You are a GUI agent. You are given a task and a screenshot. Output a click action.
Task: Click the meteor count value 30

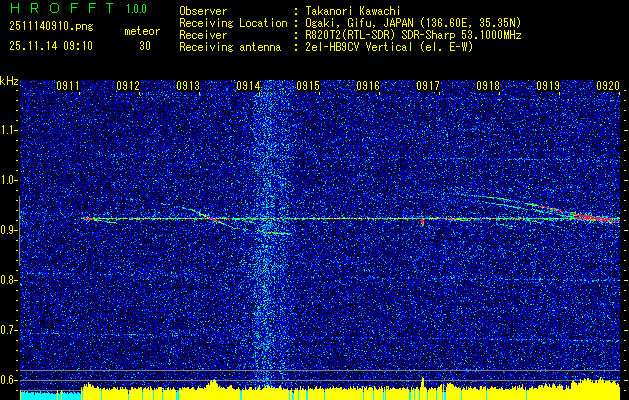click(x=145, y=46)
